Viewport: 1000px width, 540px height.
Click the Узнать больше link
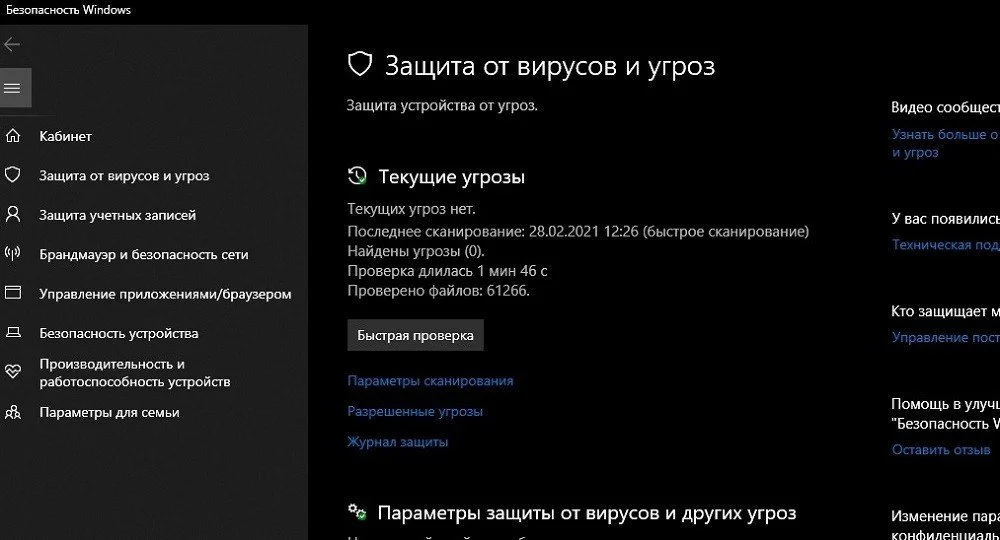pos(945,143)
